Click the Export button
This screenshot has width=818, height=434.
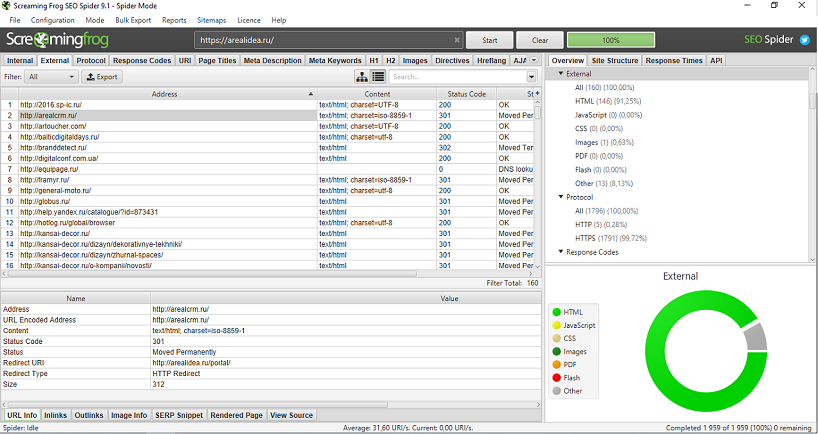click(x=102, y=77)
